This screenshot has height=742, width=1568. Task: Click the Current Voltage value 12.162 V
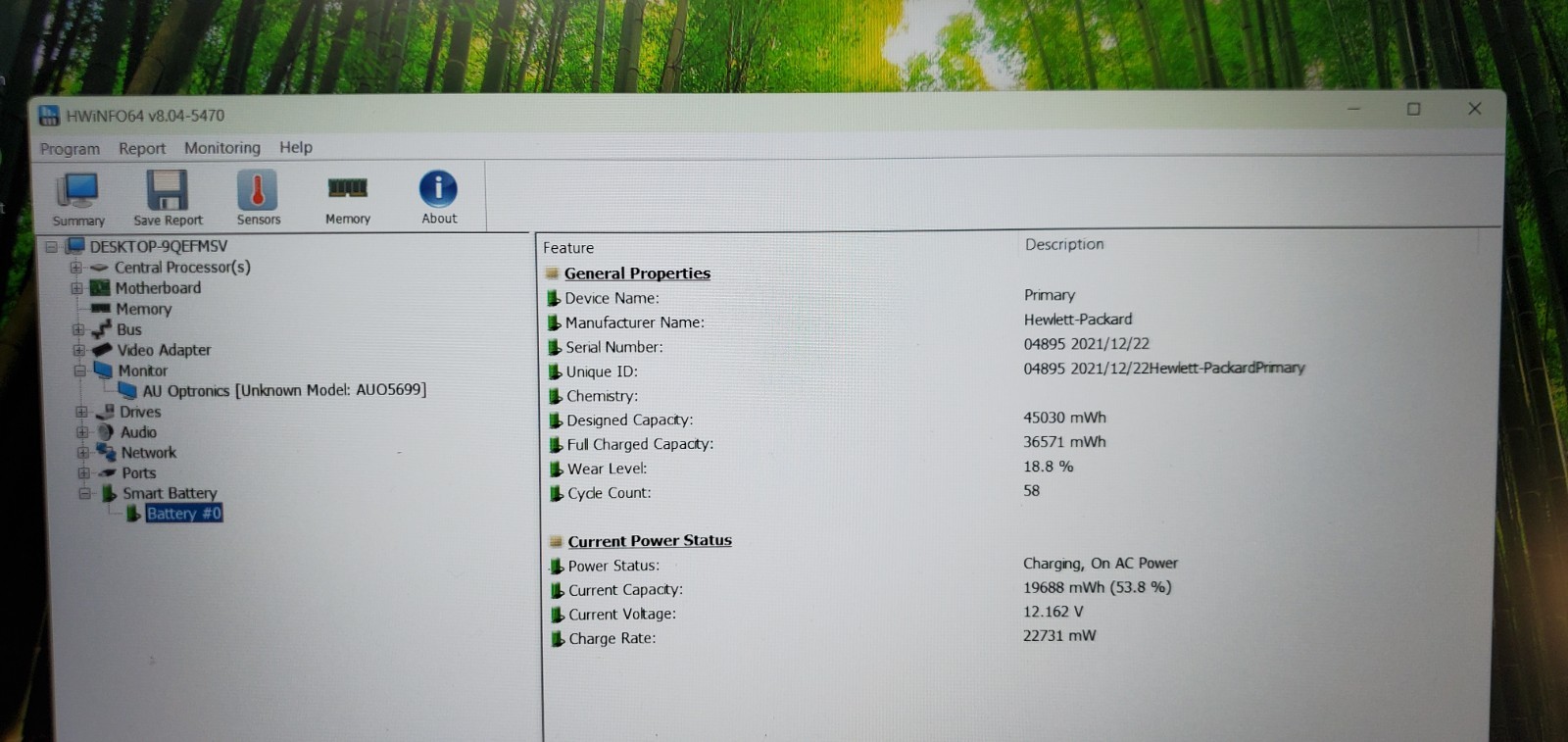coord(1053,612)
